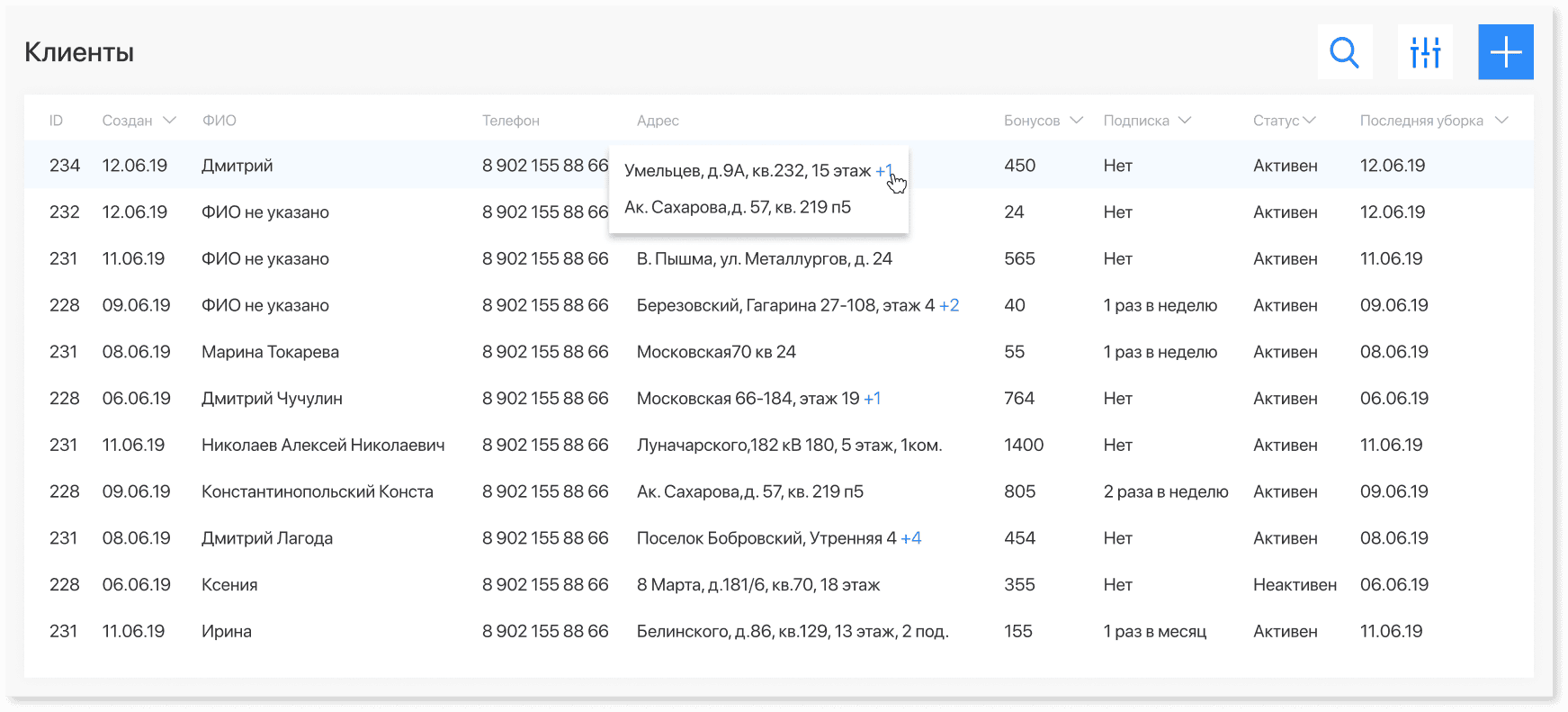Show +2 extra addresses for Березовский row

(x=949, y=305)
